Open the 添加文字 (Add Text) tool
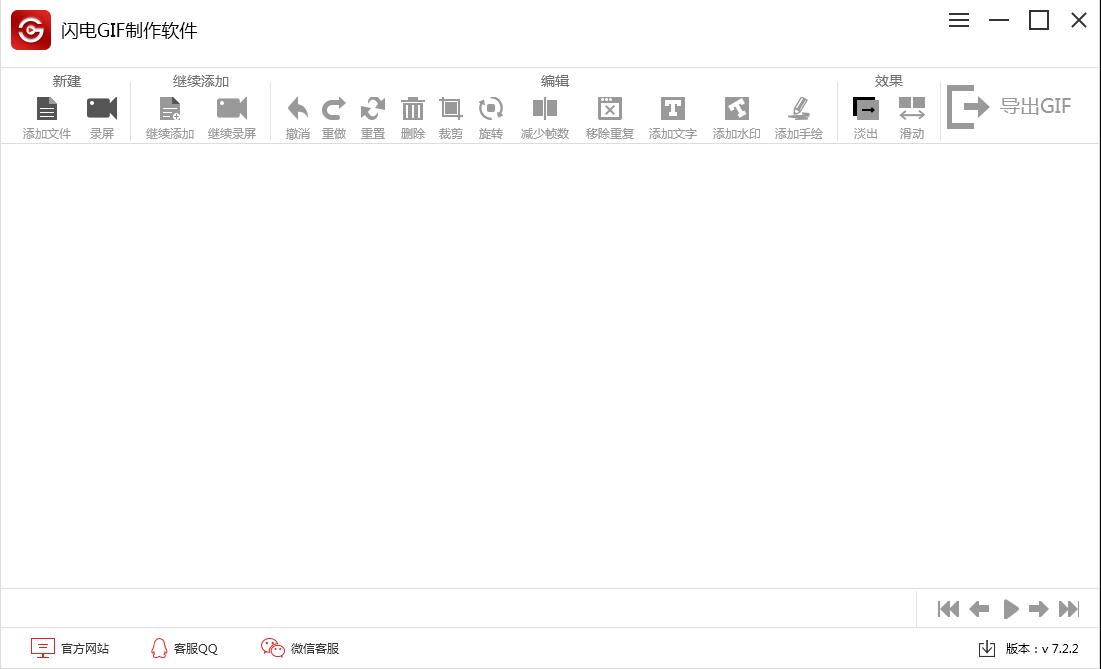The height and width of the screenshot is (669, 1101). pos(672,113)
